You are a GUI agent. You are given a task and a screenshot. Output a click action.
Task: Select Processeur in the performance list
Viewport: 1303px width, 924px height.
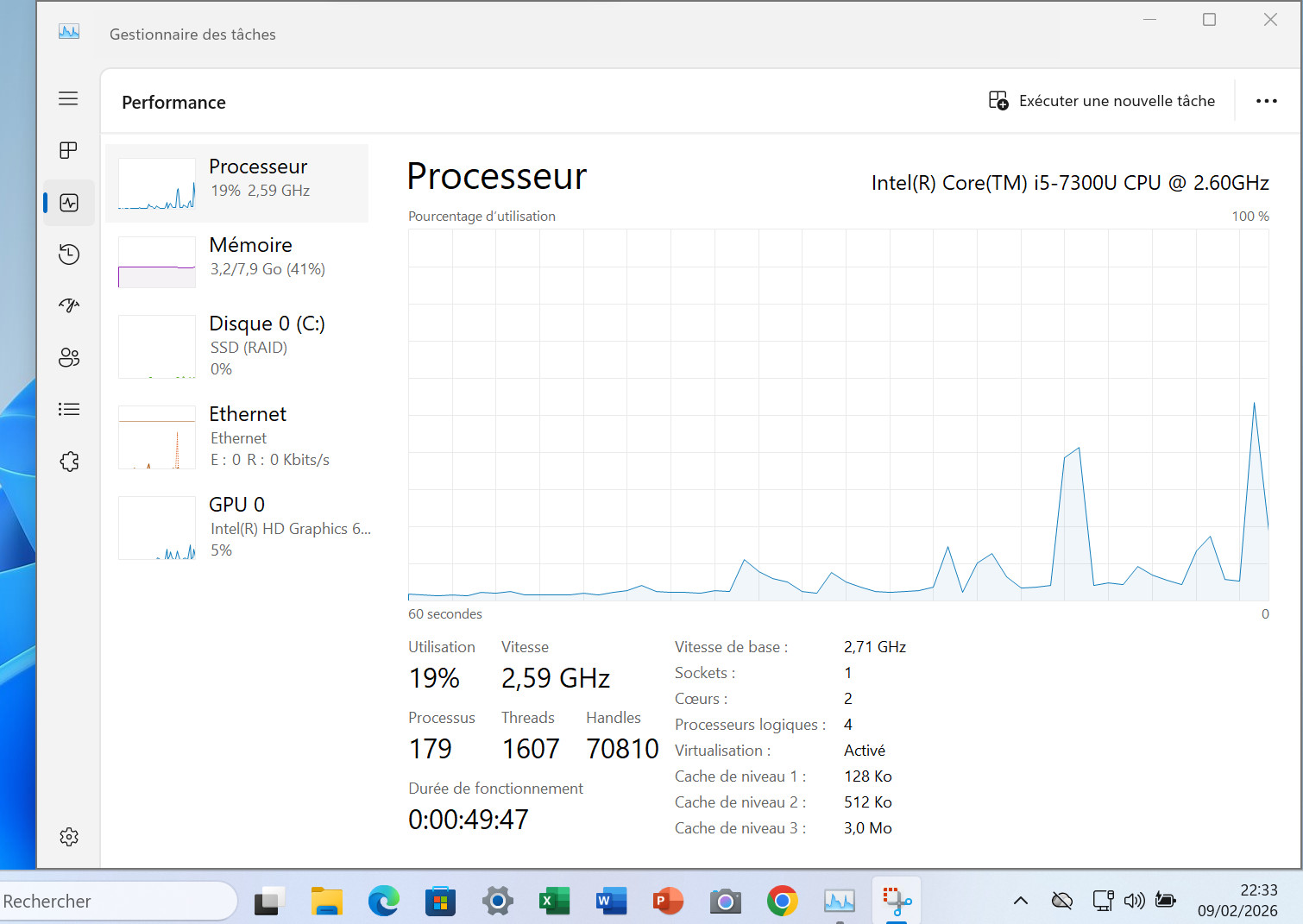tap(236, 183)
